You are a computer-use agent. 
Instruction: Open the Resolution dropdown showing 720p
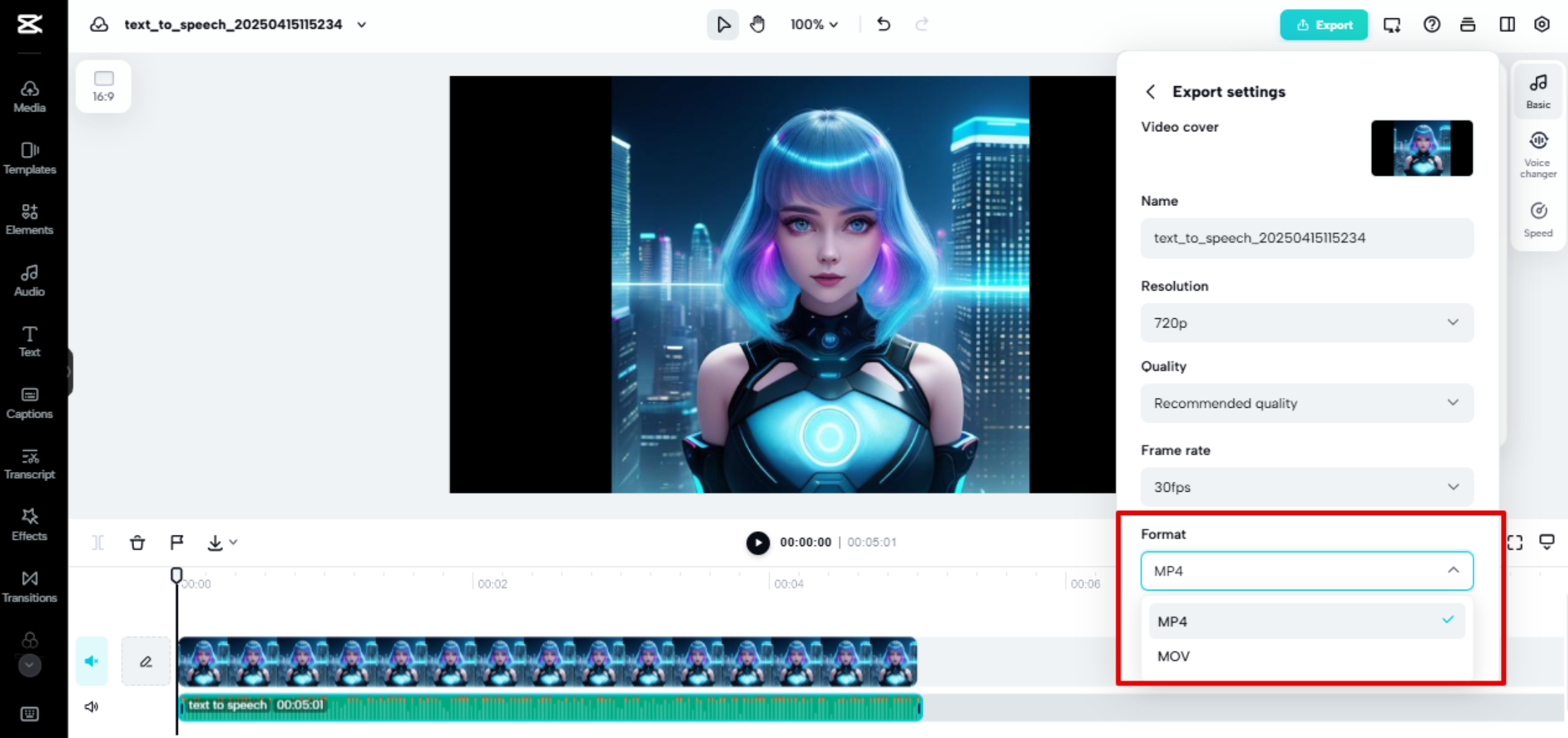(x=1306, y=322)
